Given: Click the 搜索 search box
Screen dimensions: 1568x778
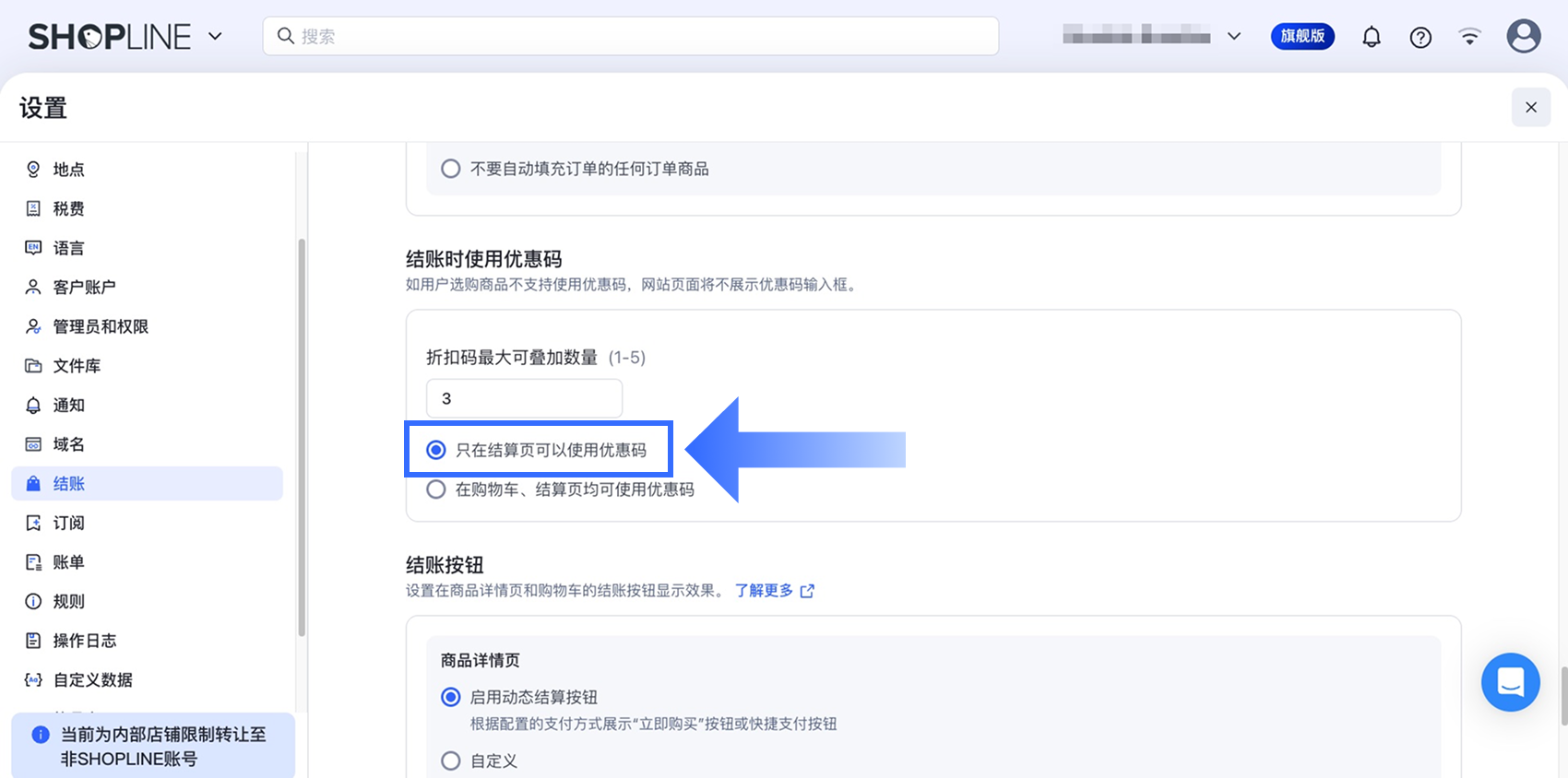Looking at the screenshot, I should [631, 36].
